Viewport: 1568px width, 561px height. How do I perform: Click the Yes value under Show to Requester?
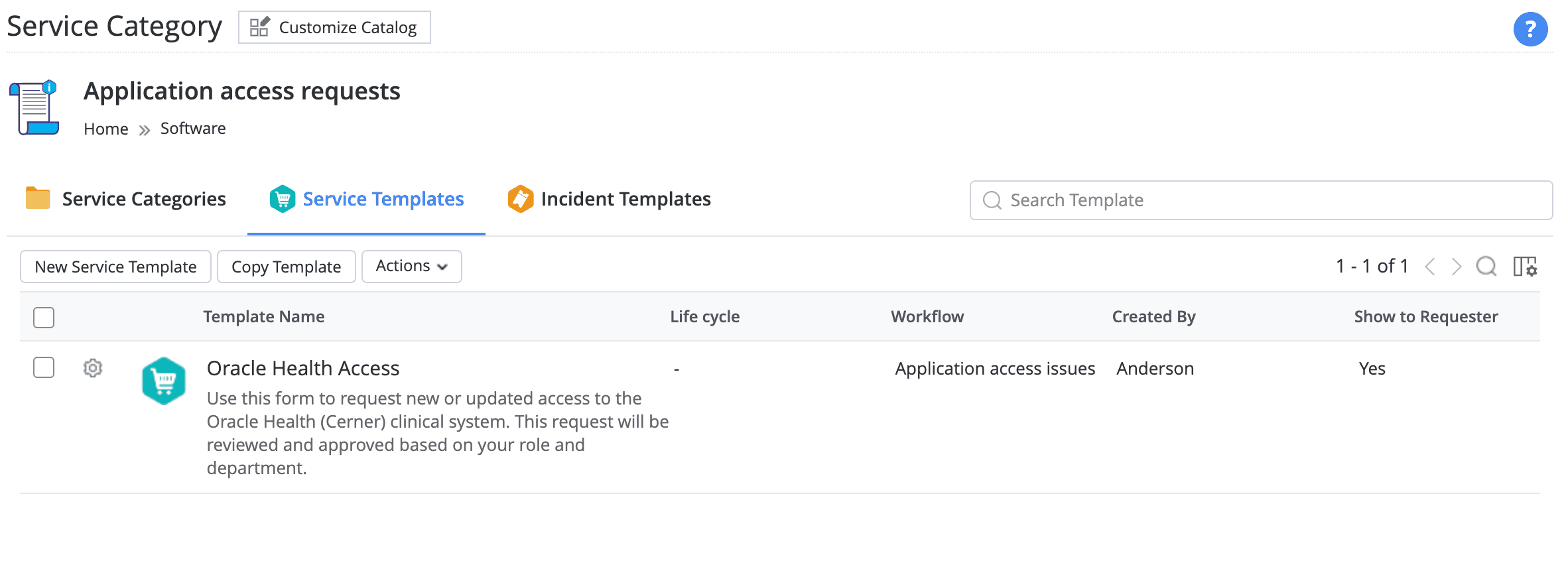1372,369
